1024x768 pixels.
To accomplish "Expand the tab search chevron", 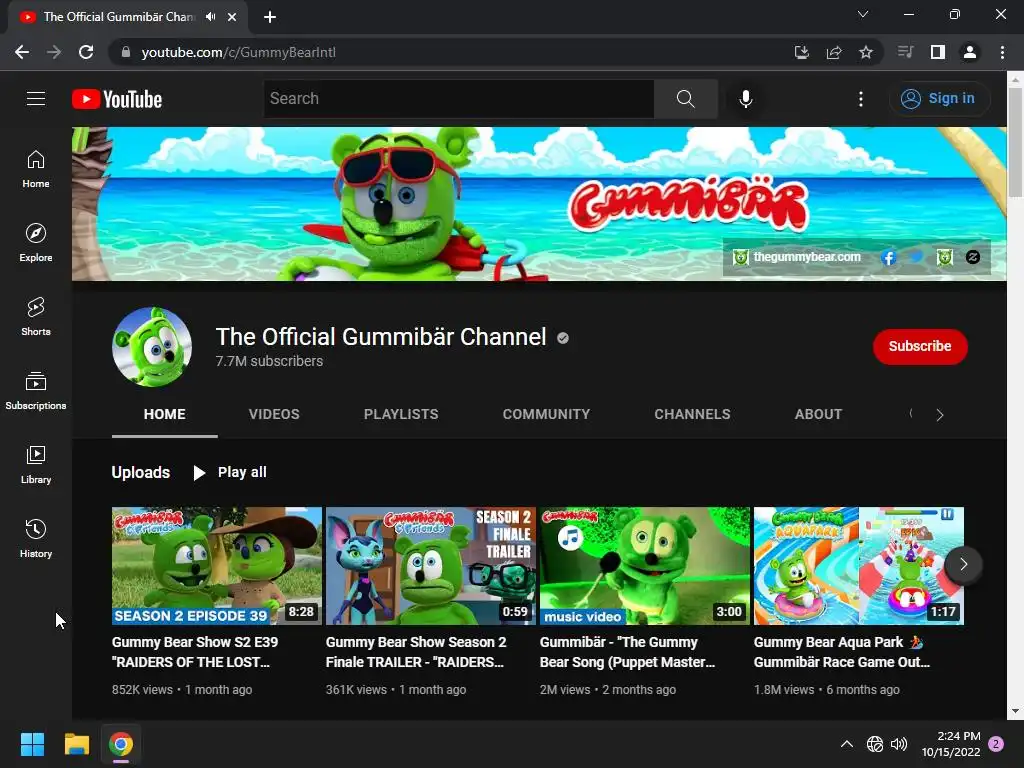I will [863, 14].
